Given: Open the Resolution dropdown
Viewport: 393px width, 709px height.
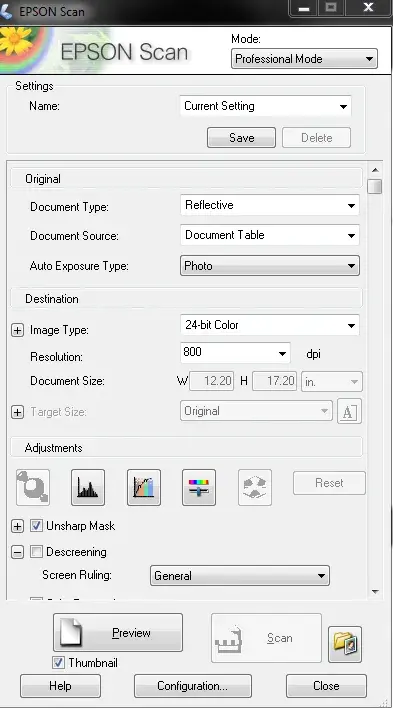Looking at the screenshot, I should 235,353.
